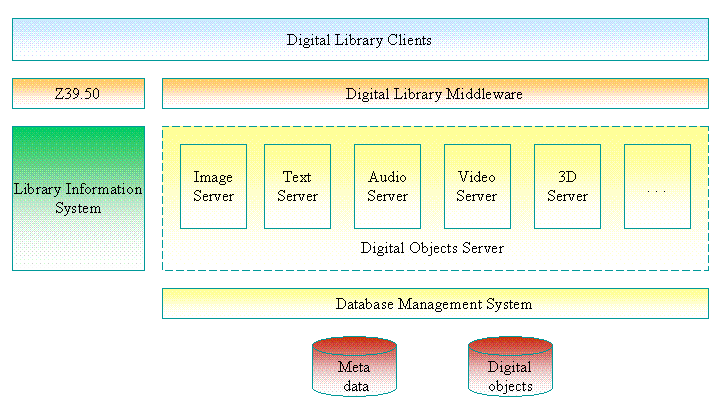The height and width of the screenshot is (406, 719).
Task: Click the 3D Server box
Action: click(567, 186)
